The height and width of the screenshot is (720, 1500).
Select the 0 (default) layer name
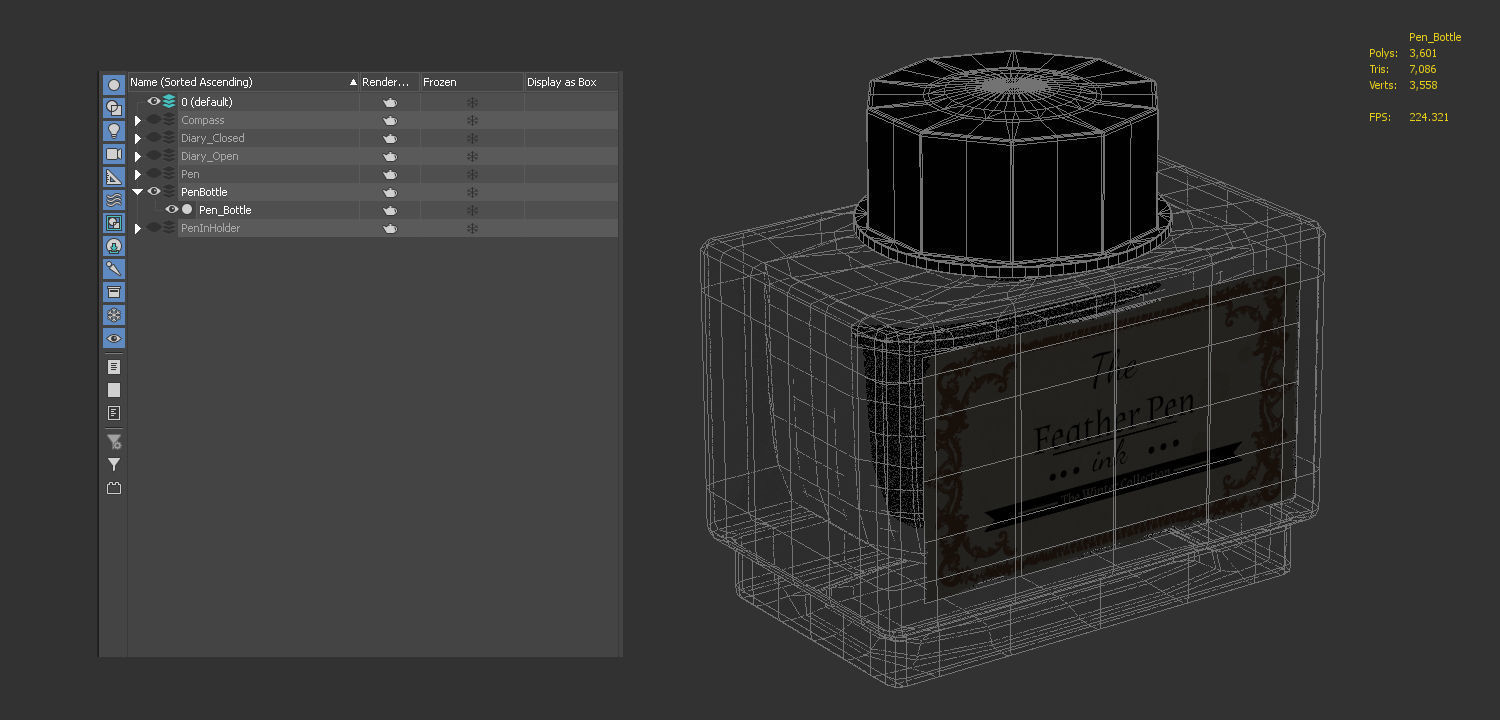click(x=206, y=102)
